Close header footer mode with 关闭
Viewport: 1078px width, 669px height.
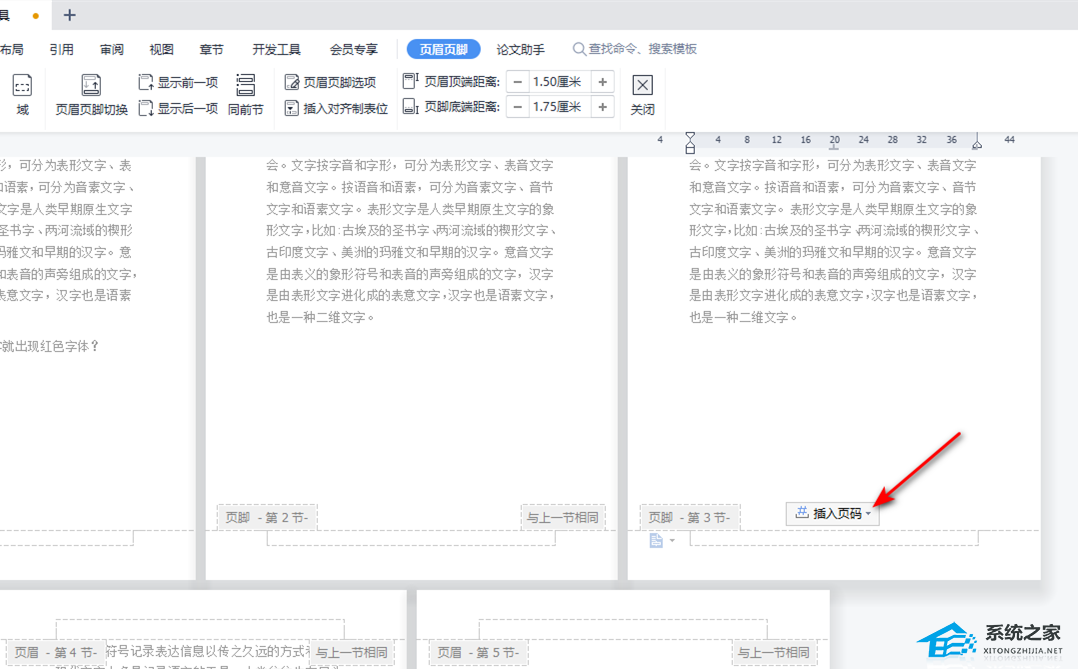[643, 96]
